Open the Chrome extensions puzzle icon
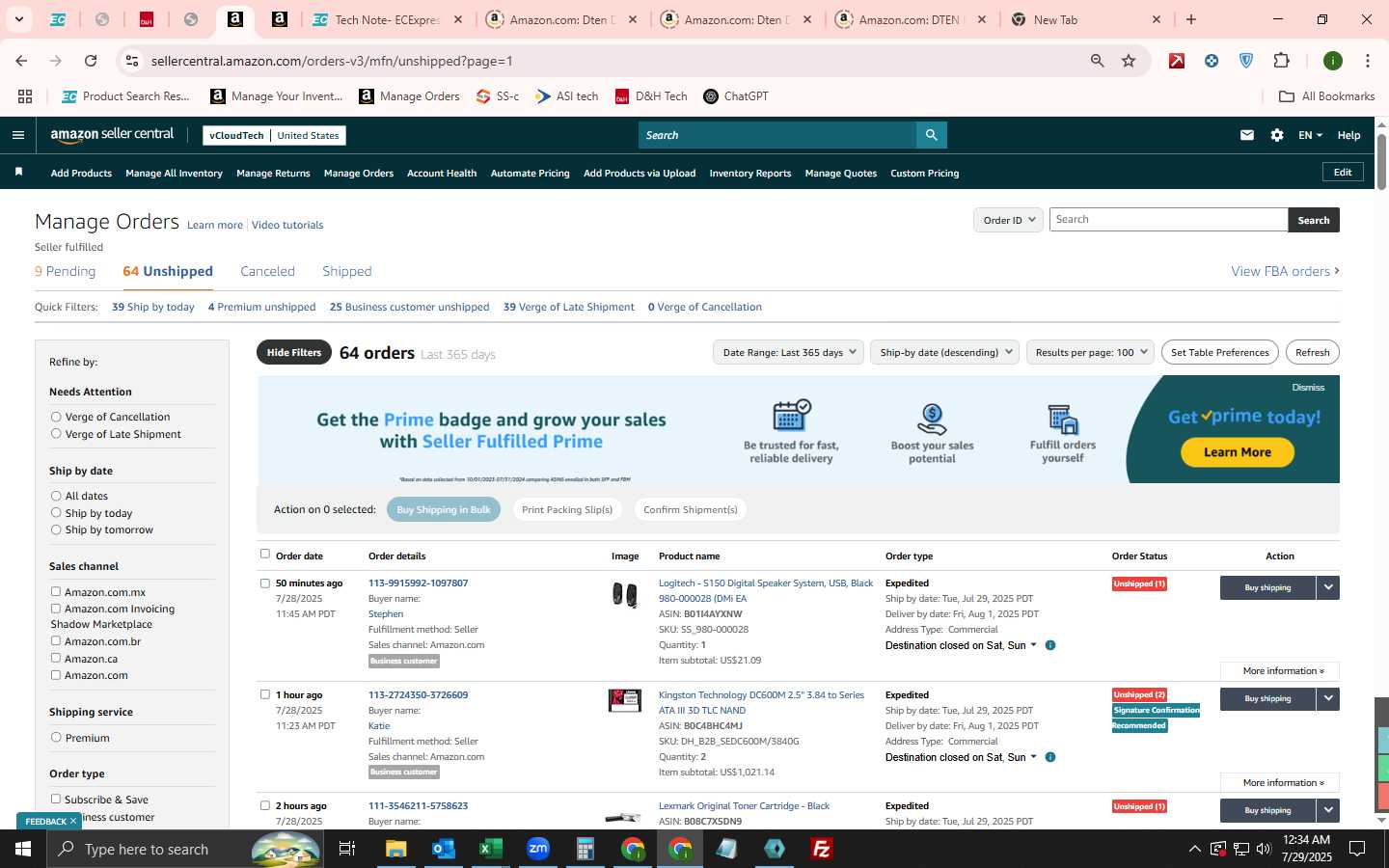This screenshot has height=868, width=1389. [1281, 61]
